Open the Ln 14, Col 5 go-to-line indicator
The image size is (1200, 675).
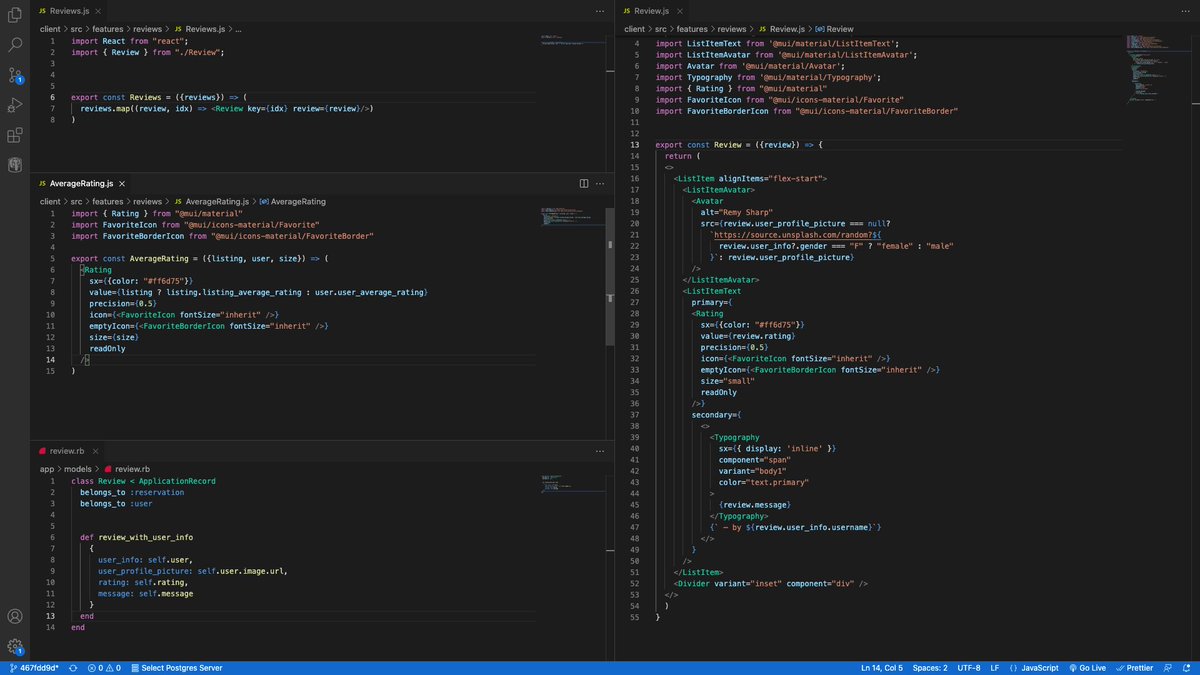pos(882,667)
